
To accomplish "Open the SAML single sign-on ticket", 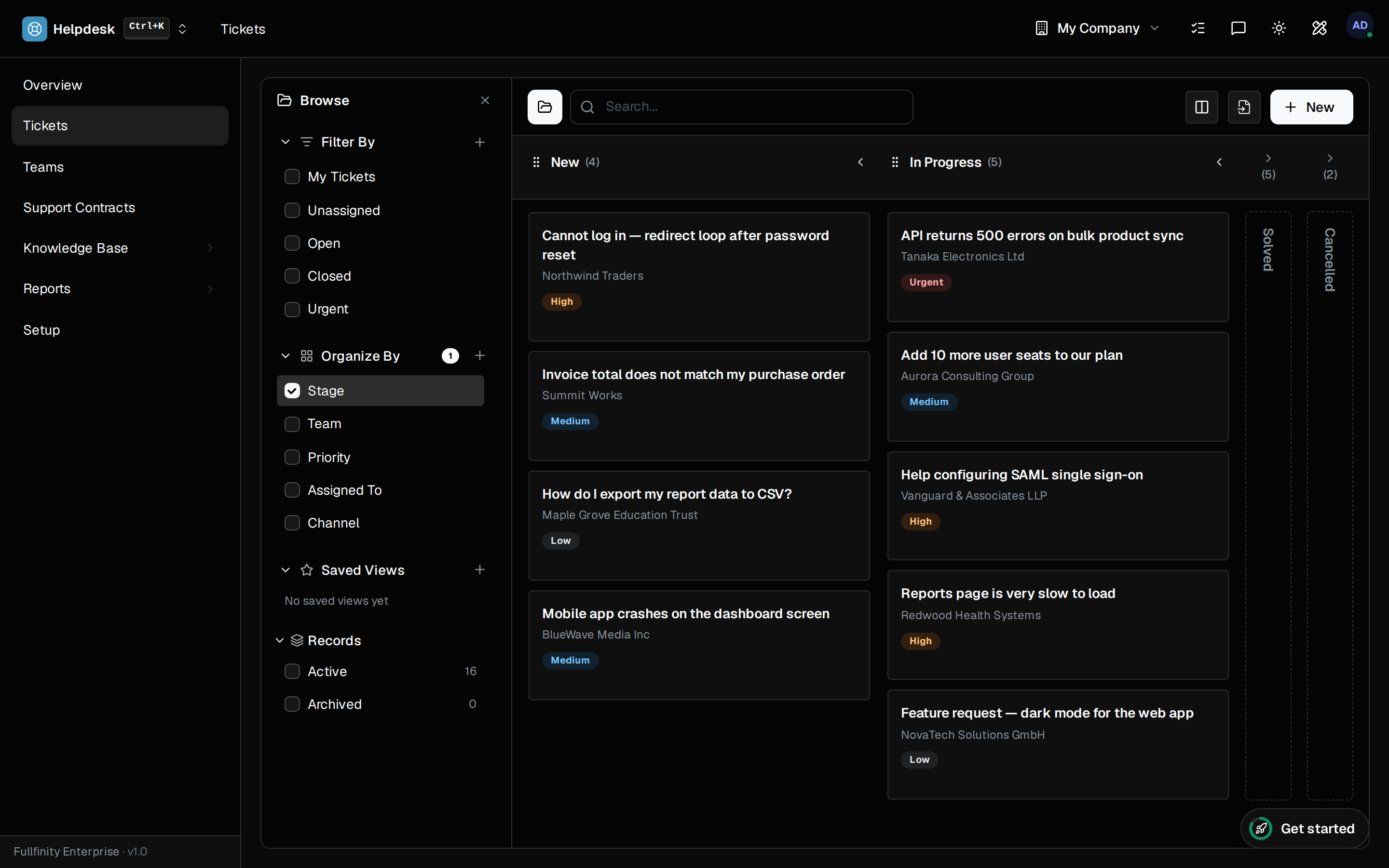I will click(x=1058, y=506).
